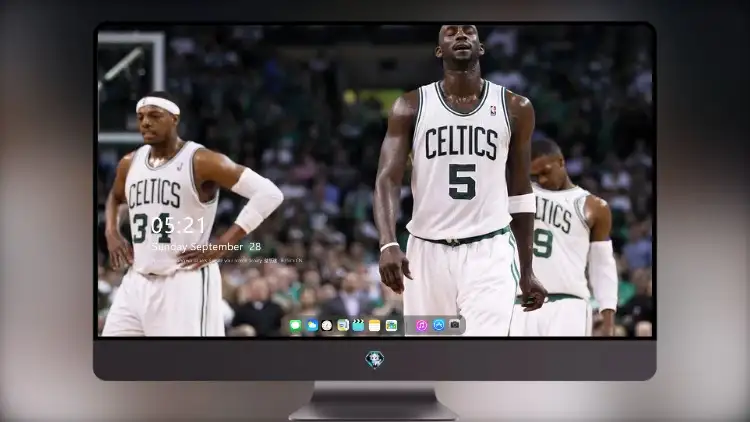Open the yellow document app dock icon
This screenshot has width=750, height=422.
[x=343, y=325]
